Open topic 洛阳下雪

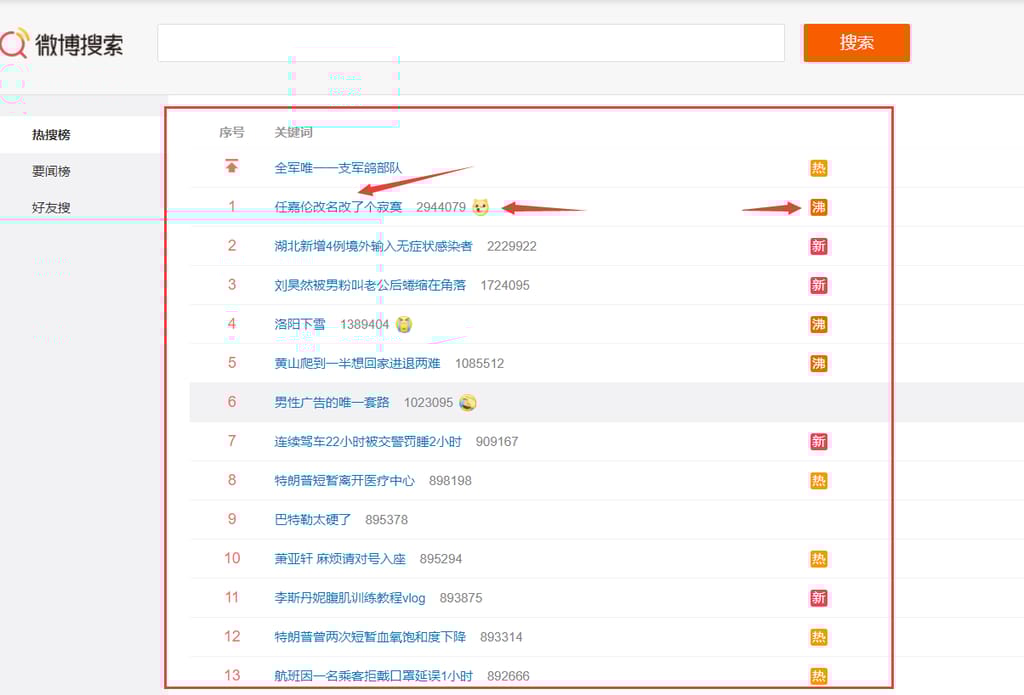click(x=300, y=325)
